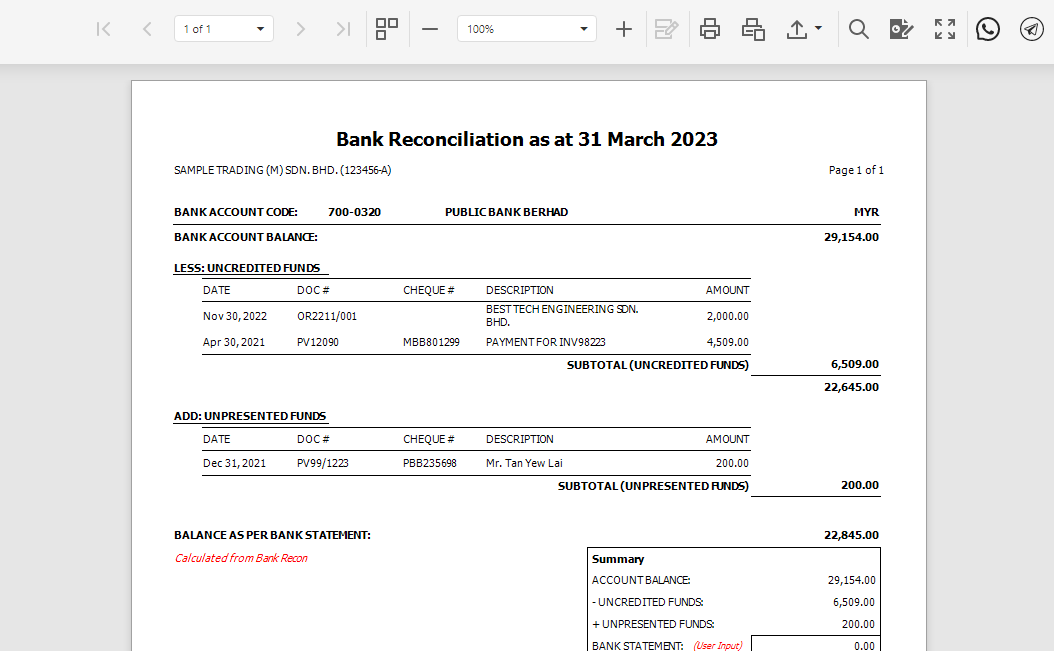Jump to the last page
The width and height of the screenshot is (1054, 651).
point(343,29)
